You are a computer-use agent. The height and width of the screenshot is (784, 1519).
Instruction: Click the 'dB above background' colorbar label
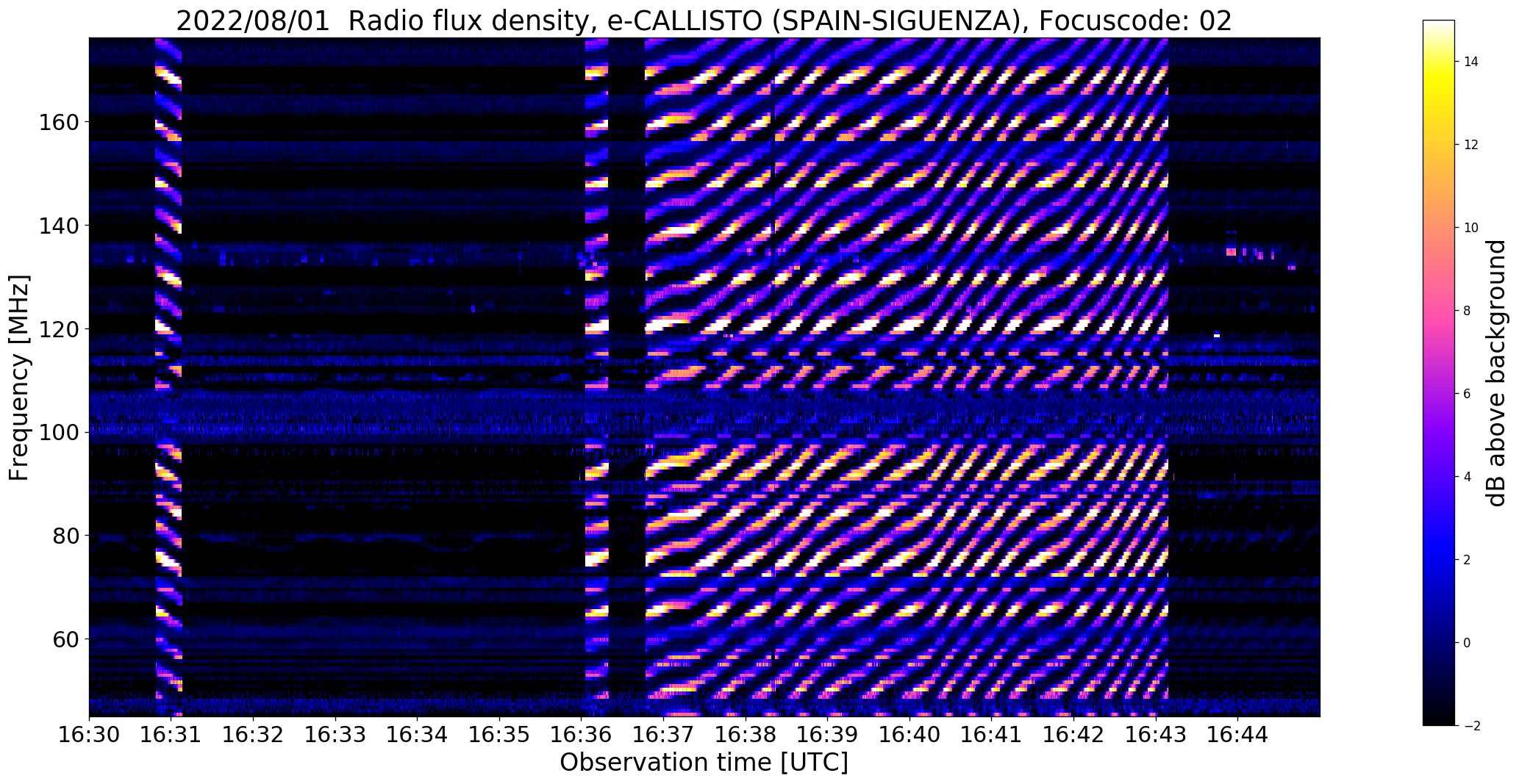coord(1496,373)
